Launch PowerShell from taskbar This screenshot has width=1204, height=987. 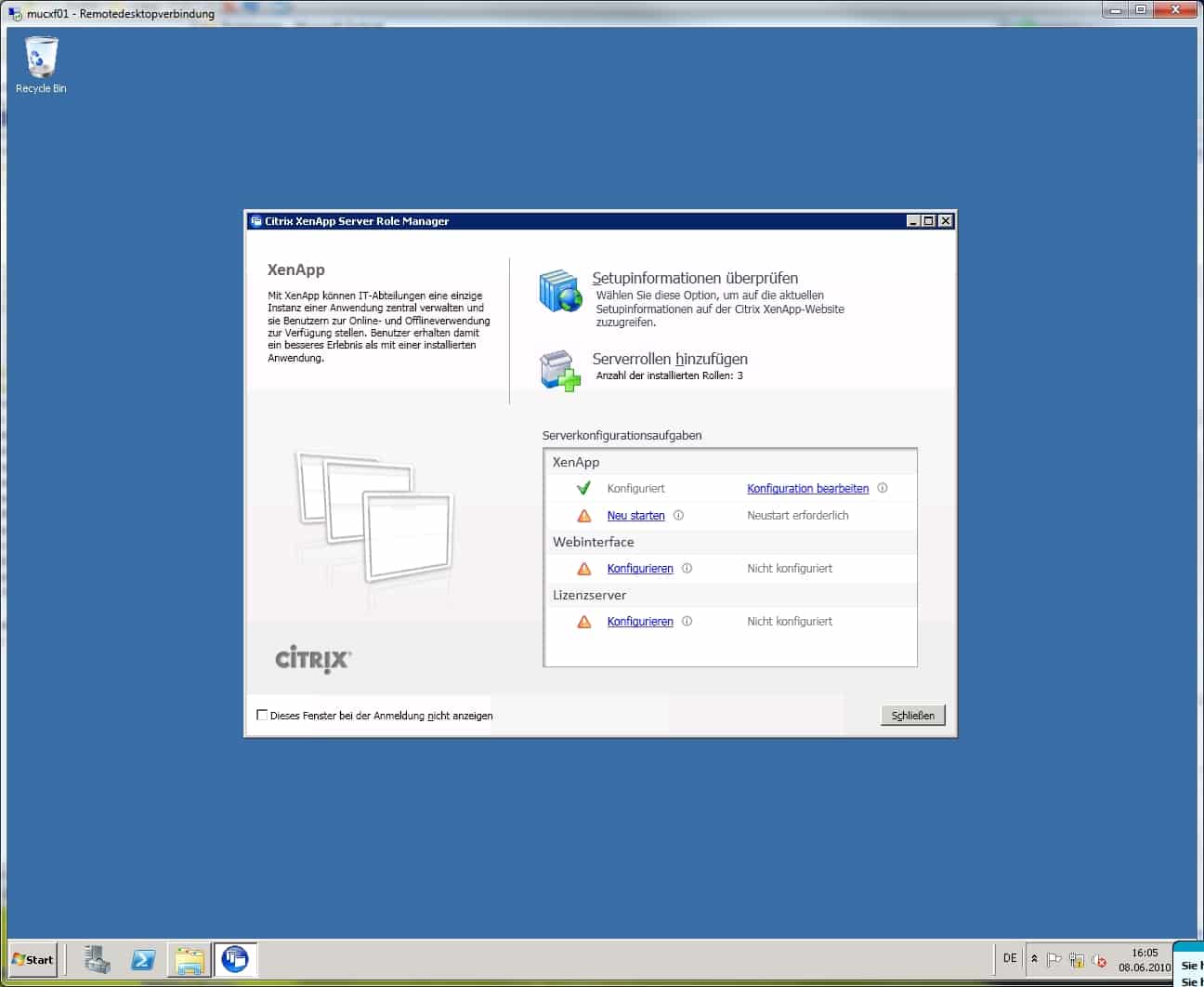coord(143,959)
